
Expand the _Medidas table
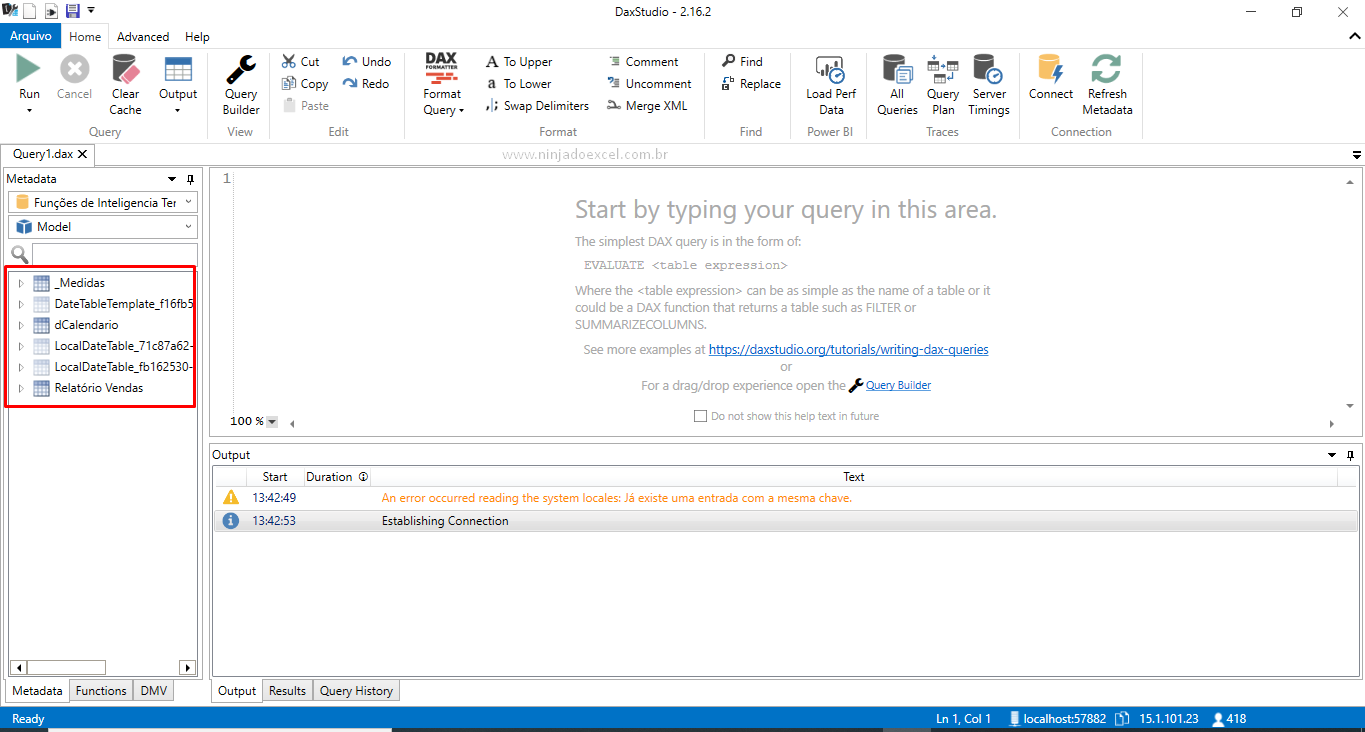click(20, 283)
